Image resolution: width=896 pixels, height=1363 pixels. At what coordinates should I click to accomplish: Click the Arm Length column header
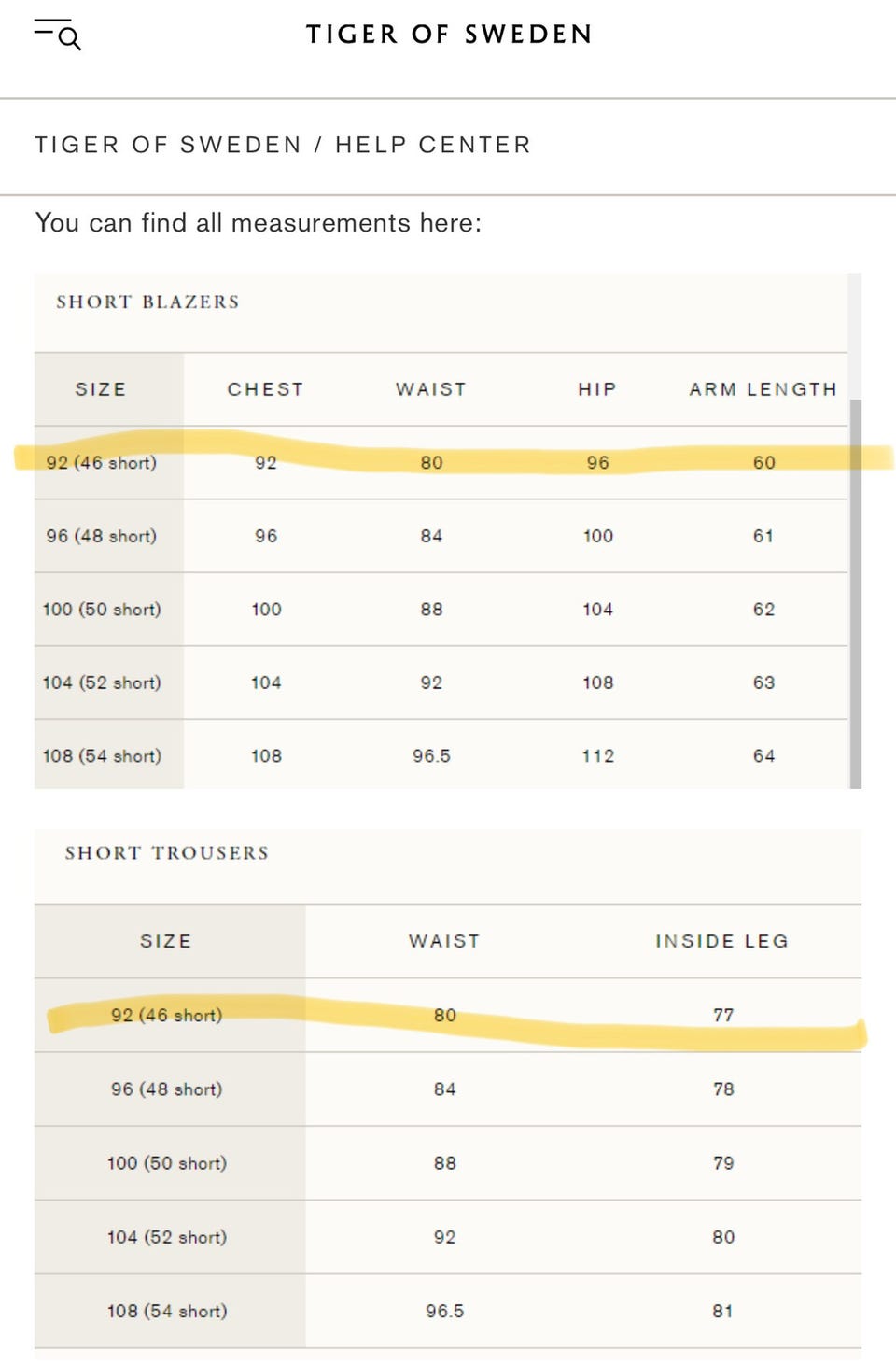763,389
